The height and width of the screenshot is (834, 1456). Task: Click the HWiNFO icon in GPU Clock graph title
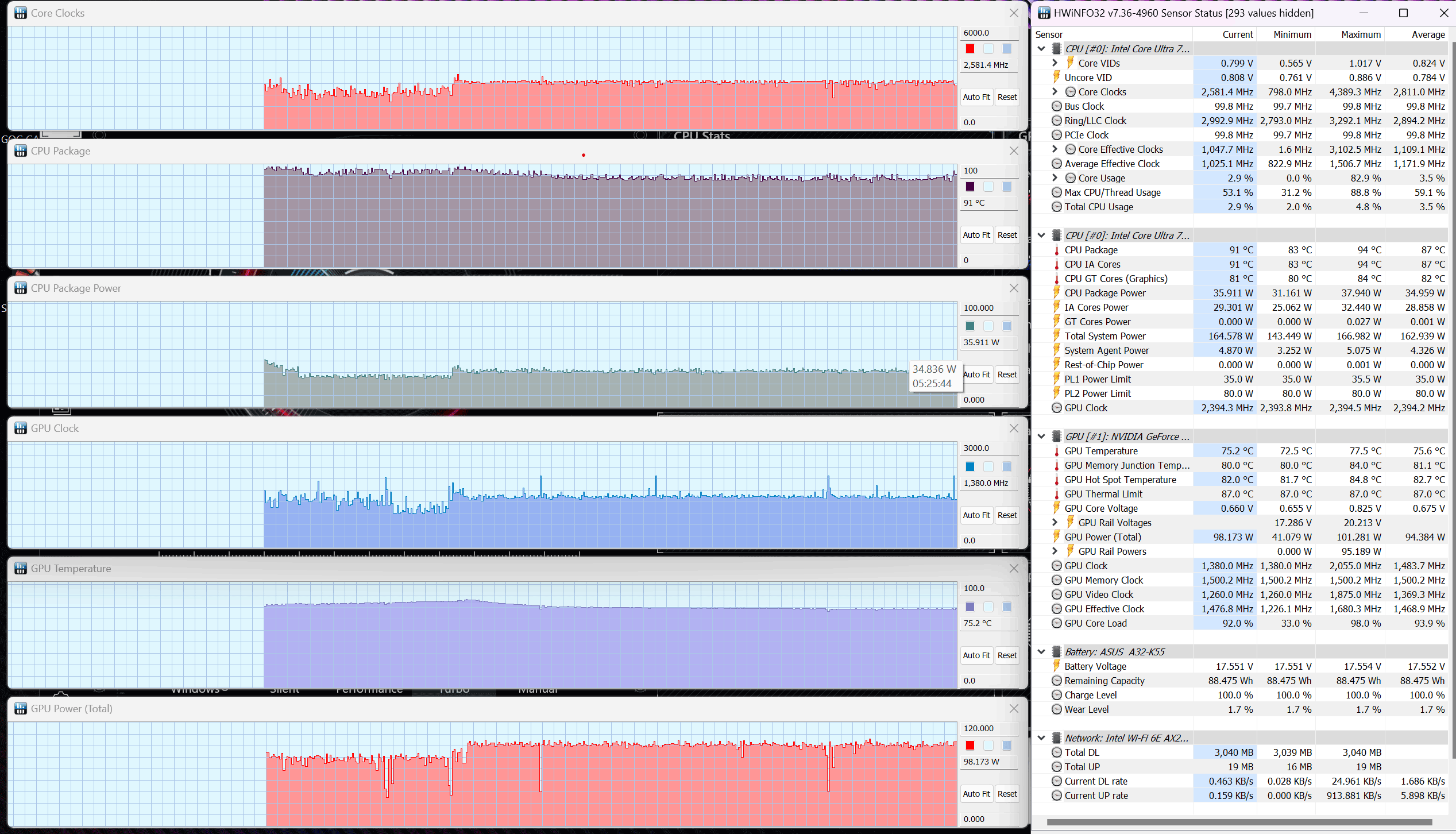point(21,428)
